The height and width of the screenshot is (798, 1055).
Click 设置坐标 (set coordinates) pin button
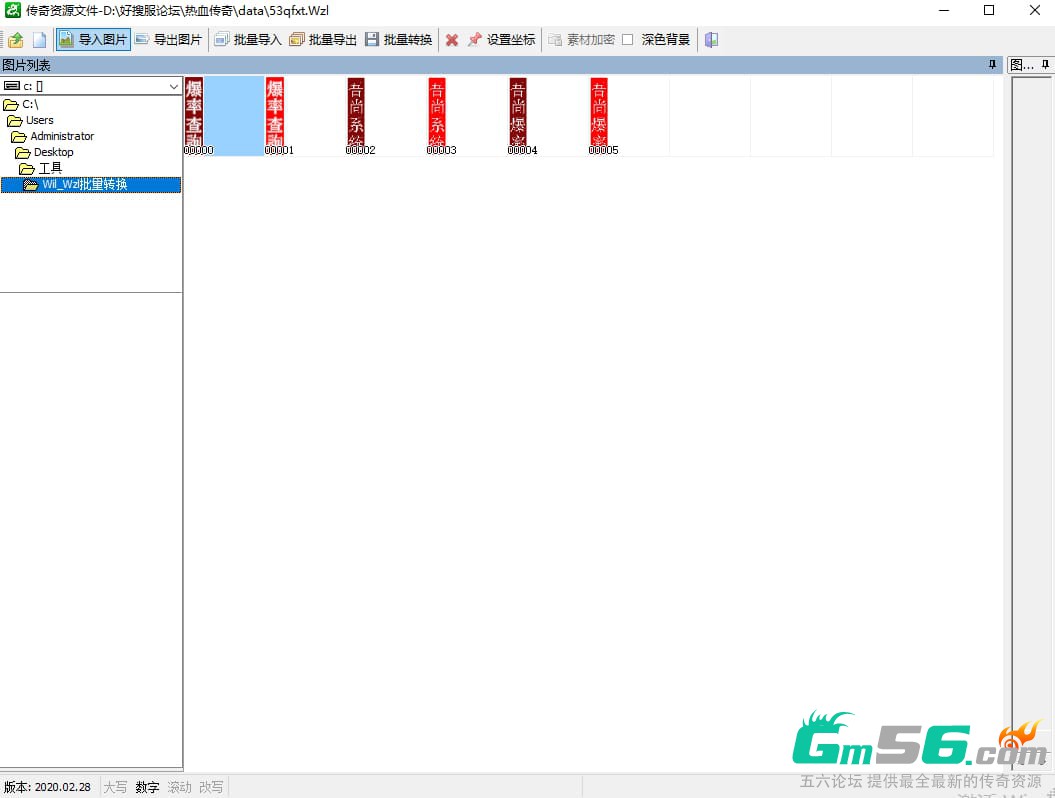point(501,40)
